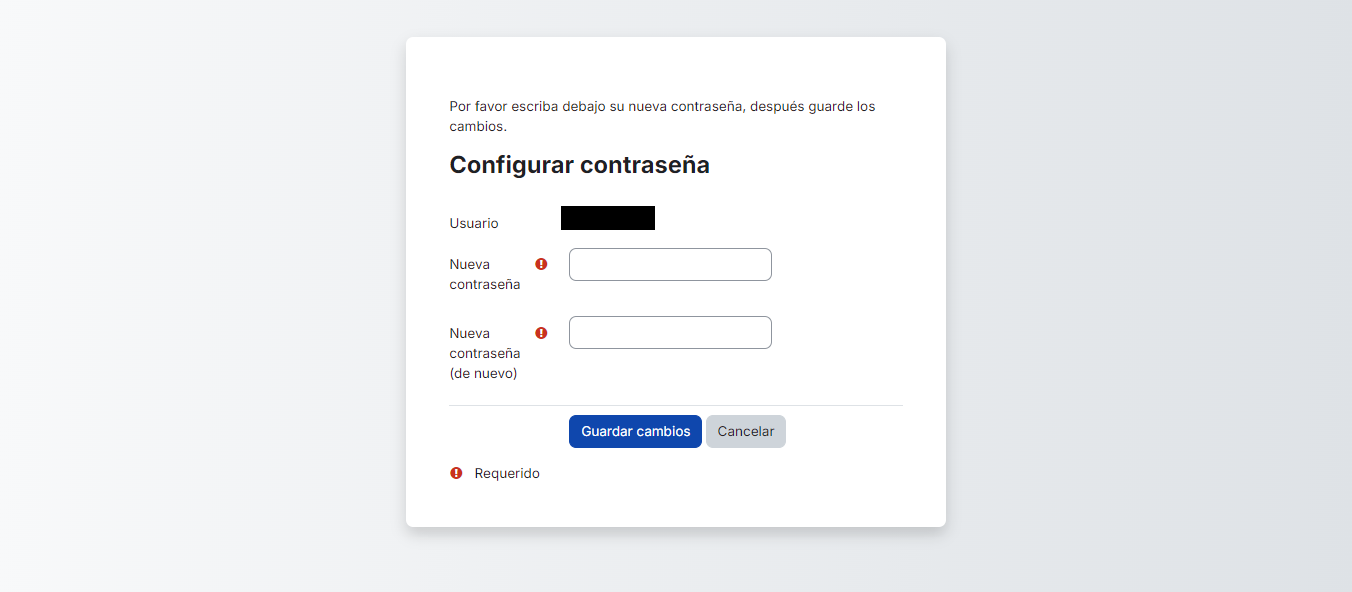Screen dimensions: 1352x592
Task: Click the required icon beside Nueva contraseña (de nuevo)
Action: coord(541,333)
